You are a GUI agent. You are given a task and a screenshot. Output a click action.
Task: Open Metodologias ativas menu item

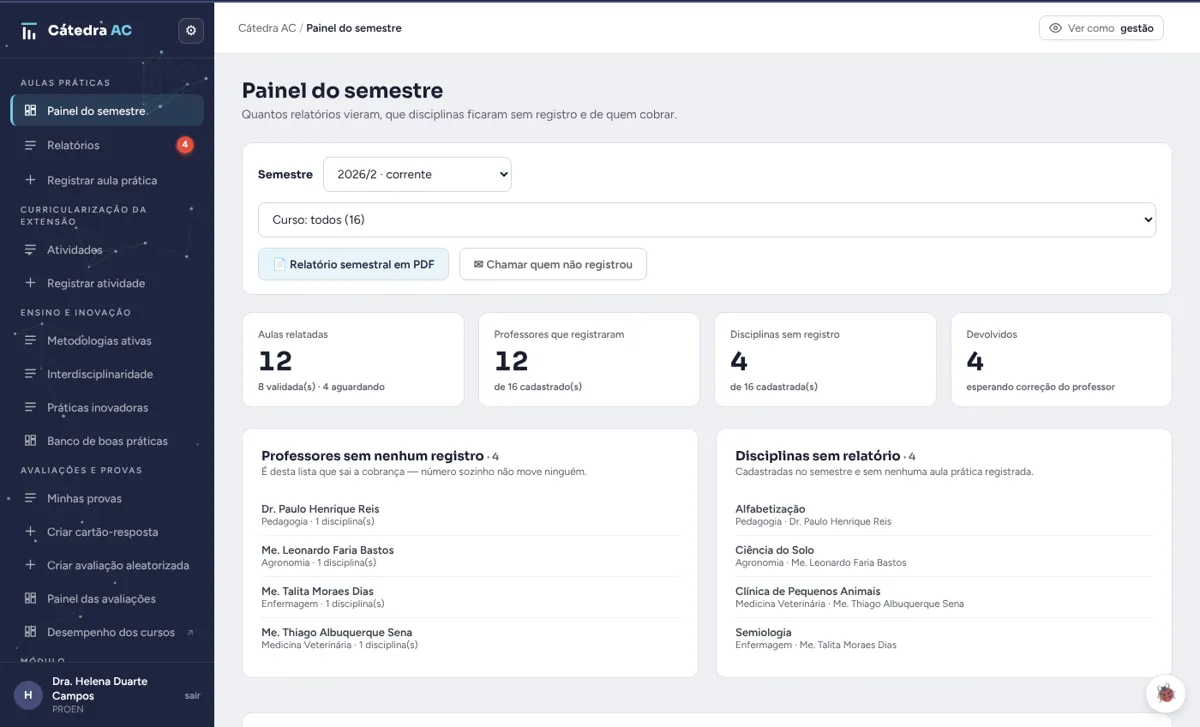(x=107, y=341)
